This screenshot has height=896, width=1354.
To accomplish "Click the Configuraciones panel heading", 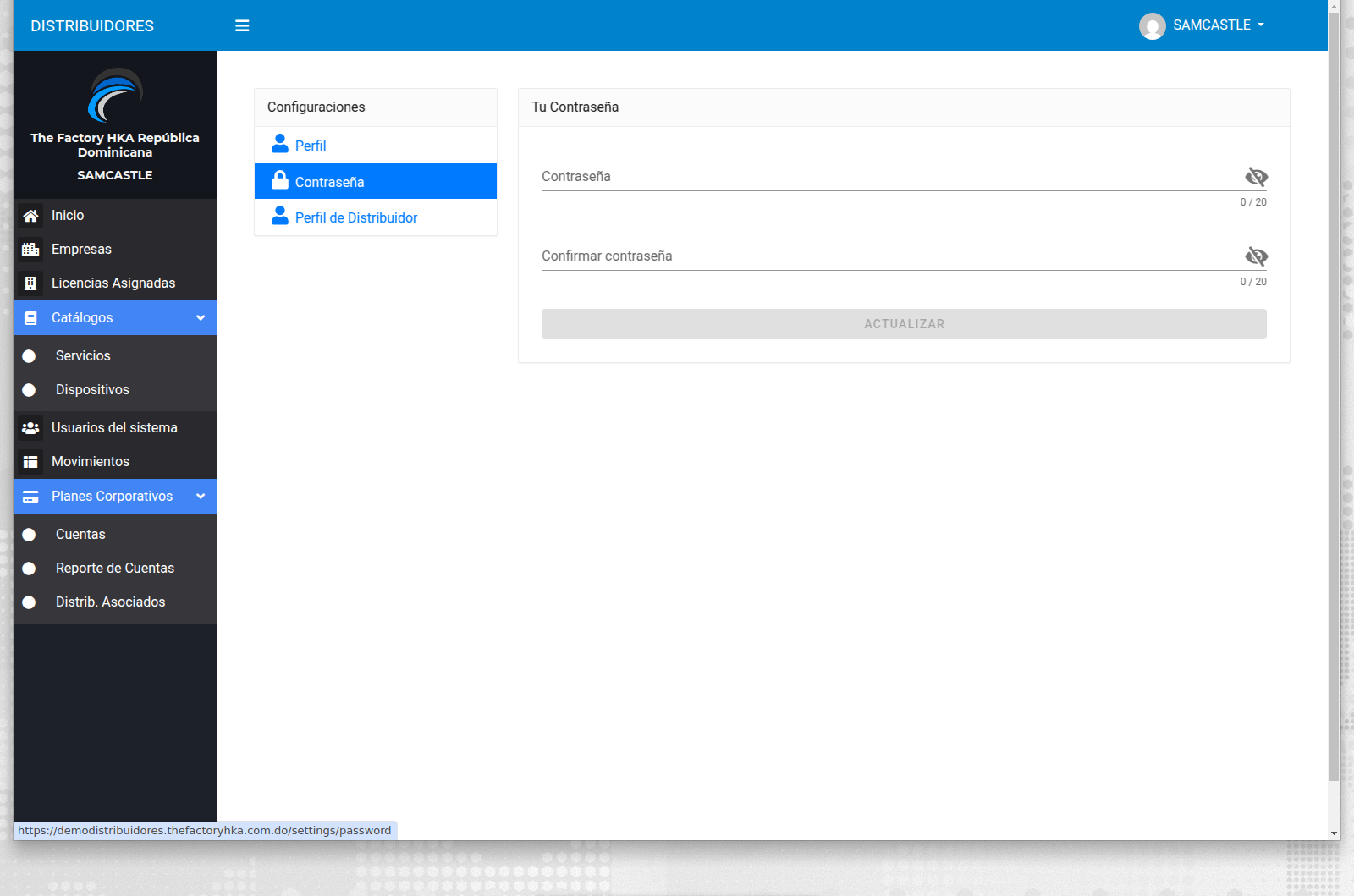I will point(316,107).
